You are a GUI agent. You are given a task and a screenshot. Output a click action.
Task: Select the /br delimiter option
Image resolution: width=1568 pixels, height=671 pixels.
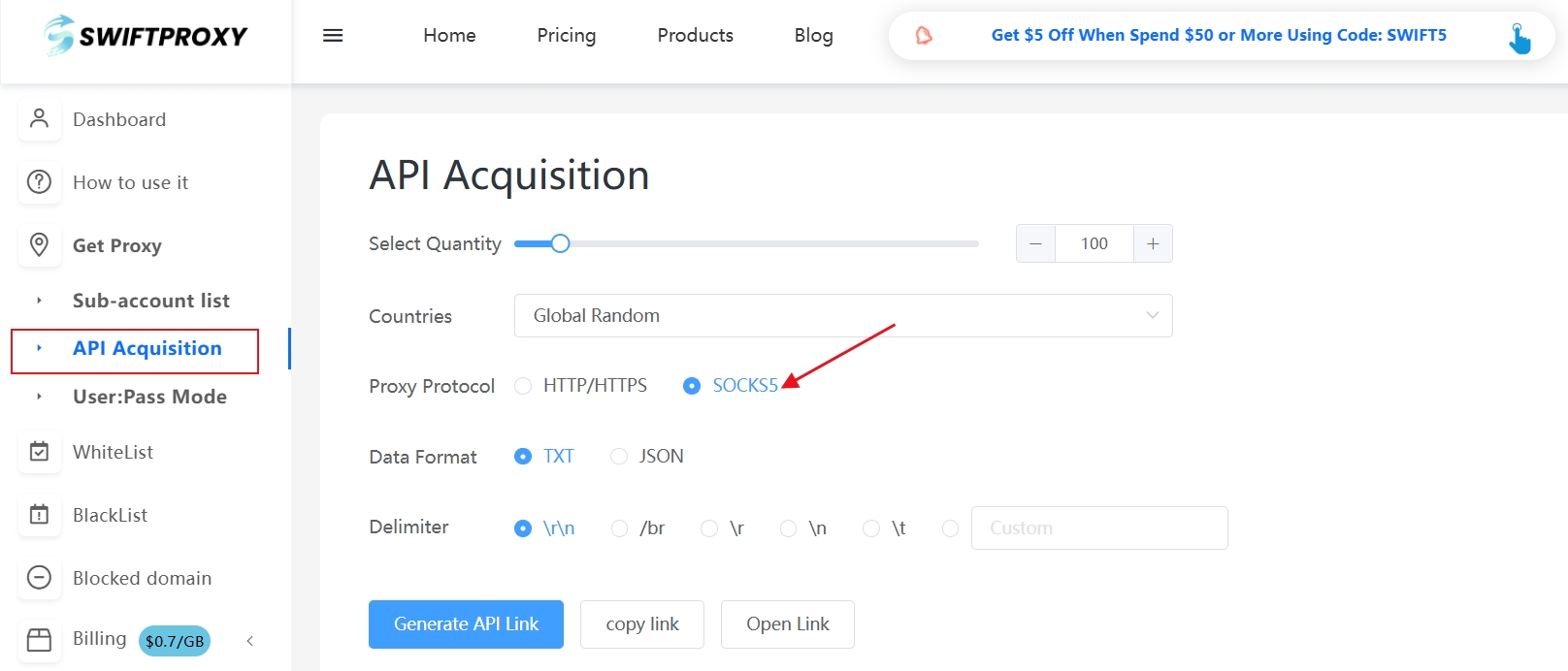pos(619,528)
